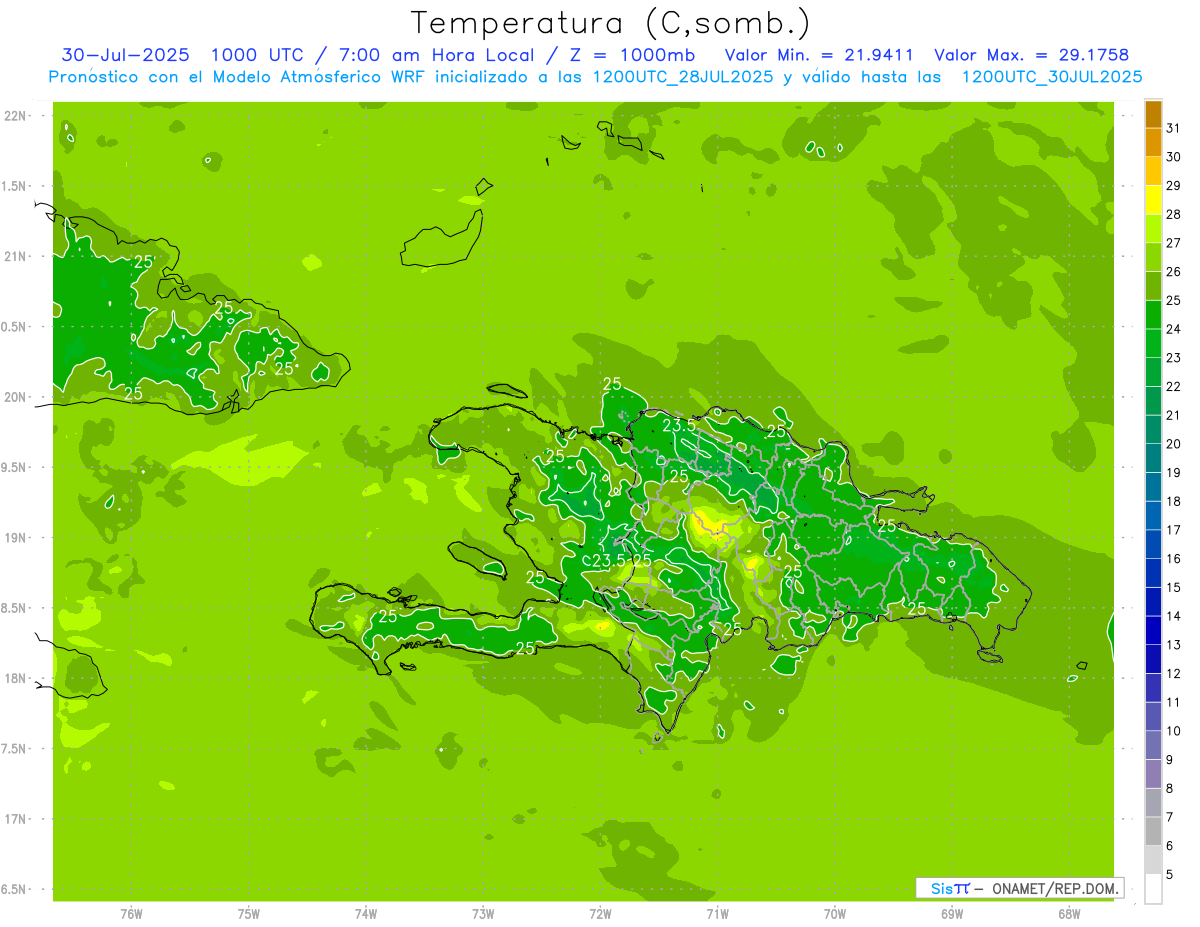The image size is (1200, 927).
Task: Click the legend swatch between 6 and 7
Action: pos(1153,832)
